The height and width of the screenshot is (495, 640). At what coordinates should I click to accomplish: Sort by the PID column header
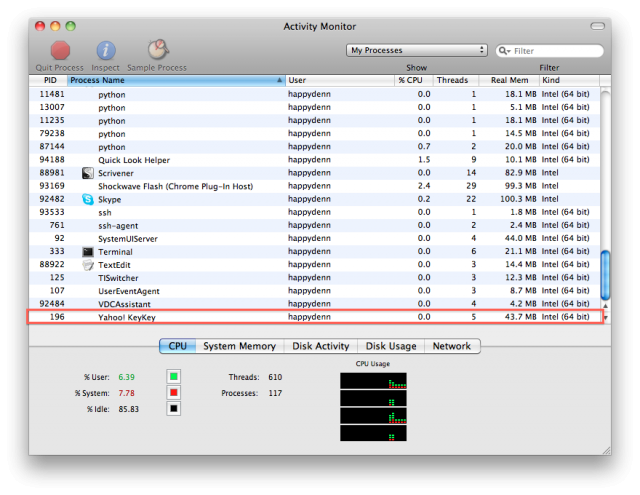pyautogui.click(x=48, y=80)
